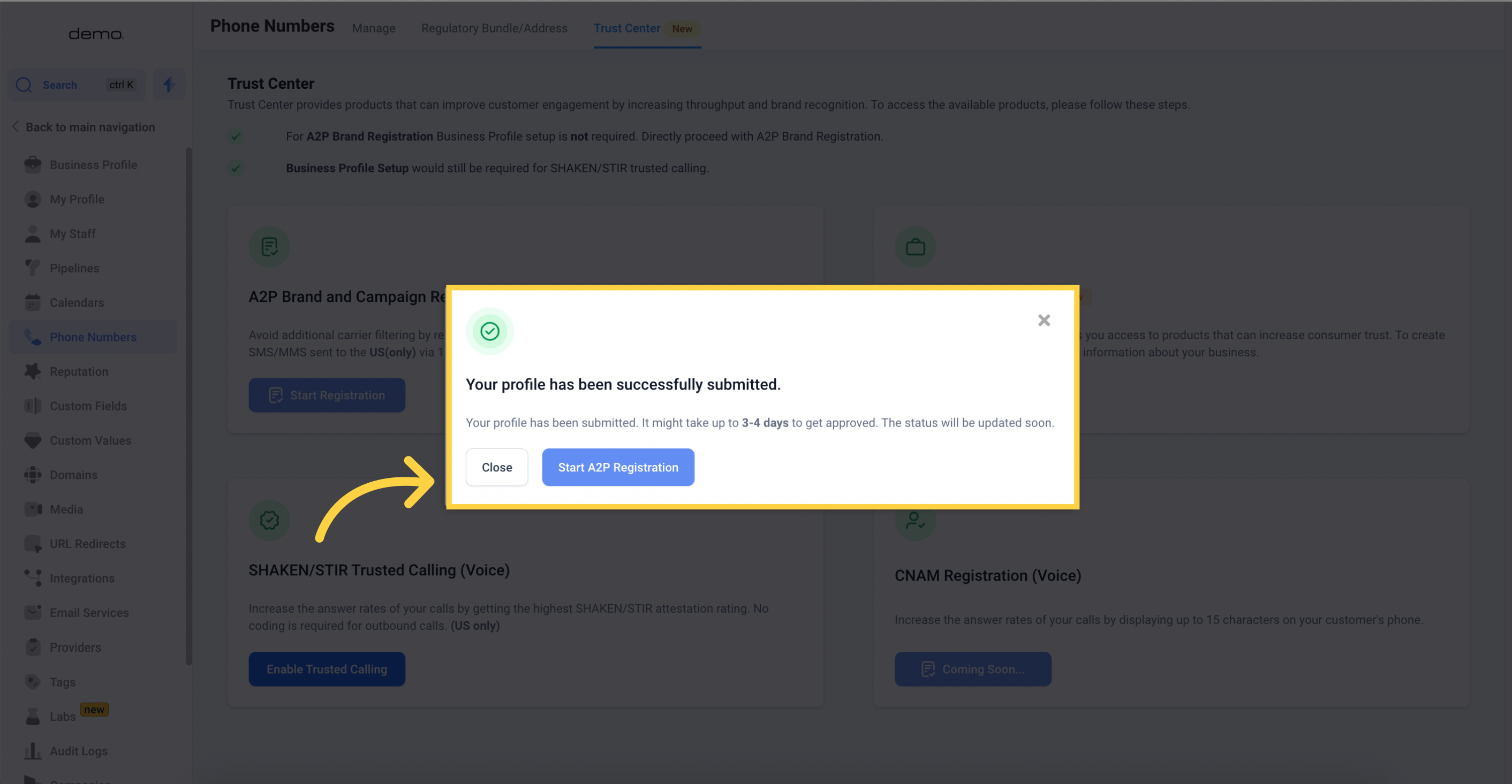The image size is (1512, 784).
Task: Click Enable Trusted Calling button
Action: pos(327,668)
